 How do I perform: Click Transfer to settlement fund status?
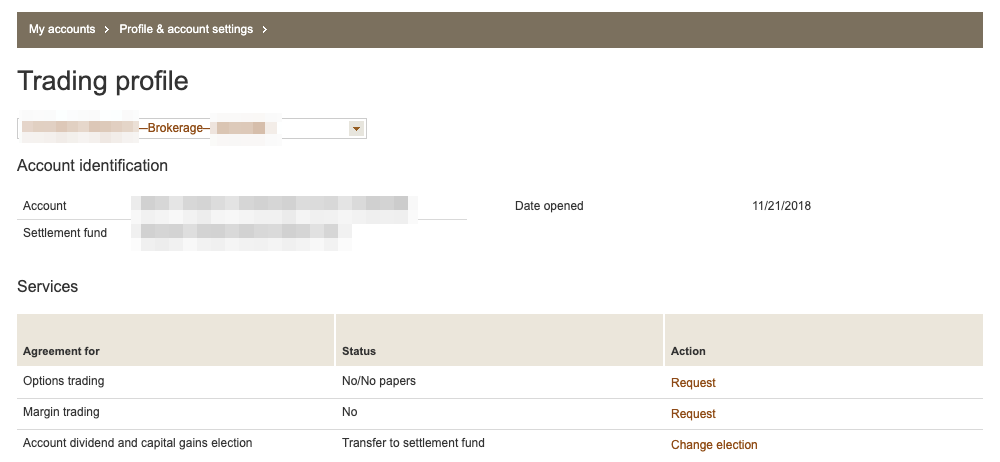tap(413, 443)
